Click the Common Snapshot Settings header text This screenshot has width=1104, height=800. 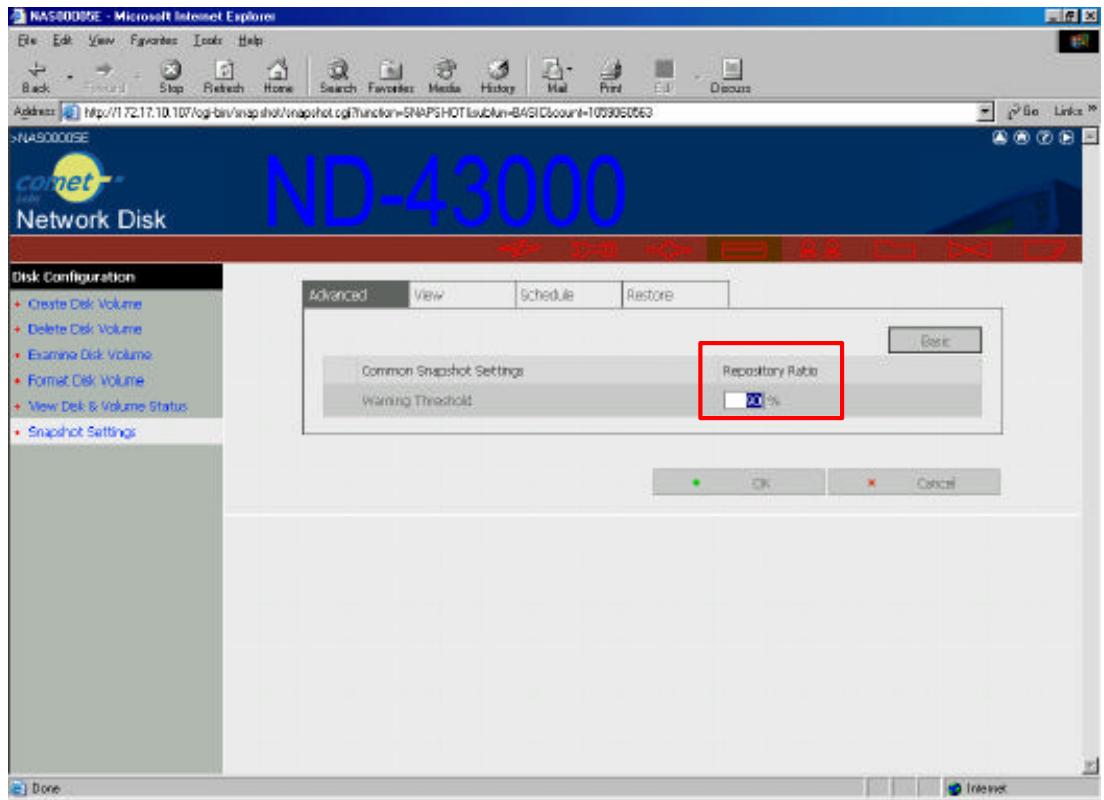442,370
